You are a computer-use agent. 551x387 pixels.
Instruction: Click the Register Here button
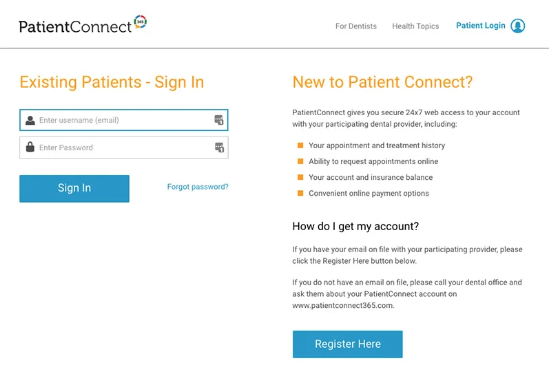point(348,344)
